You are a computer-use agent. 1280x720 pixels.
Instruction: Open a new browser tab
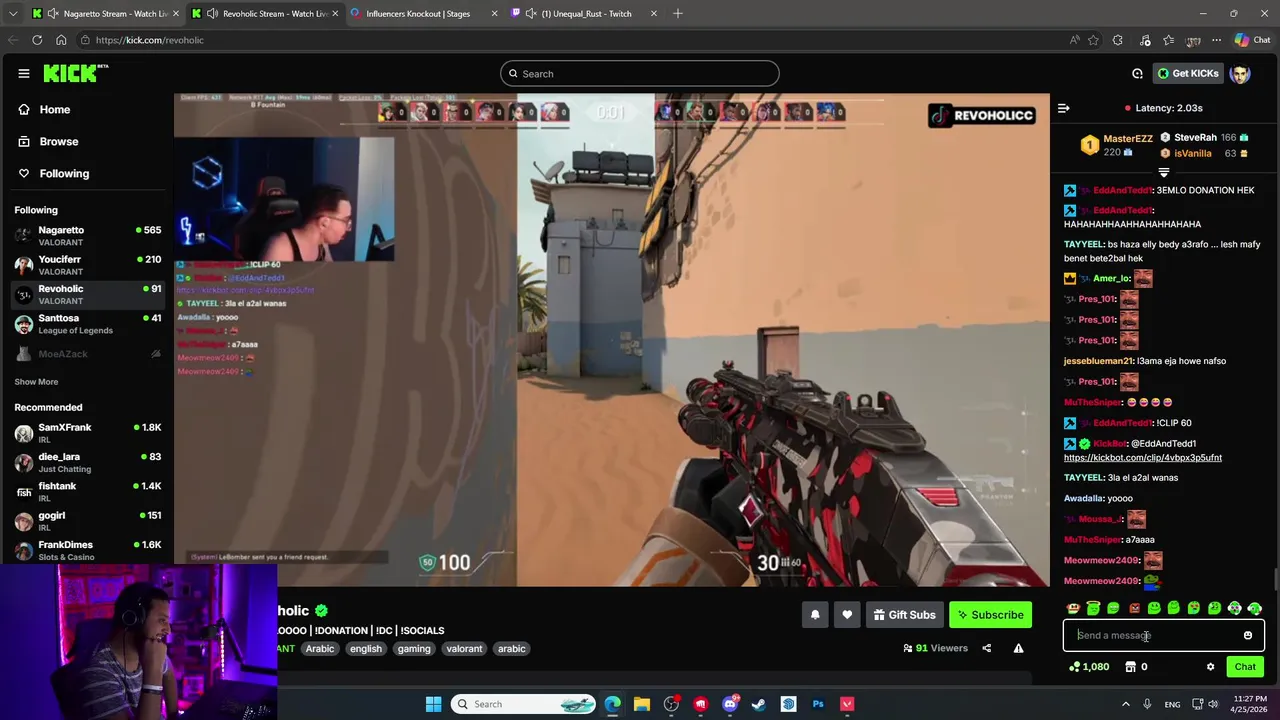click(x=678, y=14)
